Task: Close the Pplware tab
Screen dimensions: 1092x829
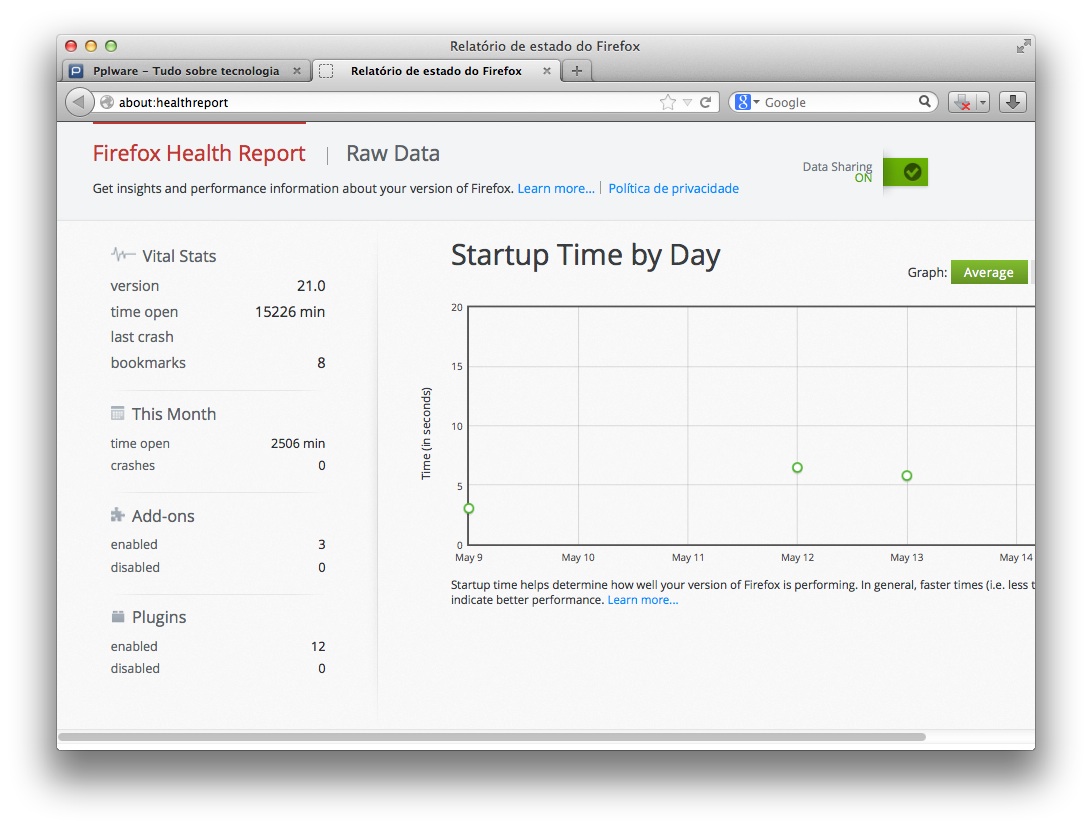Action: 297,71
